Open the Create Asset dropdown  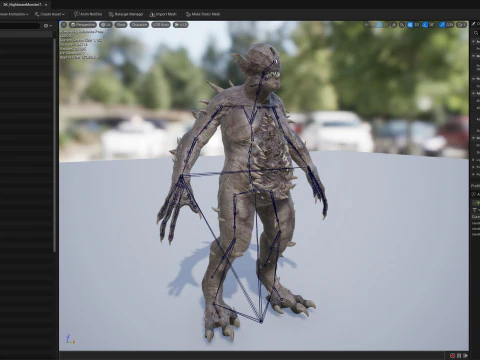(49, 14)
